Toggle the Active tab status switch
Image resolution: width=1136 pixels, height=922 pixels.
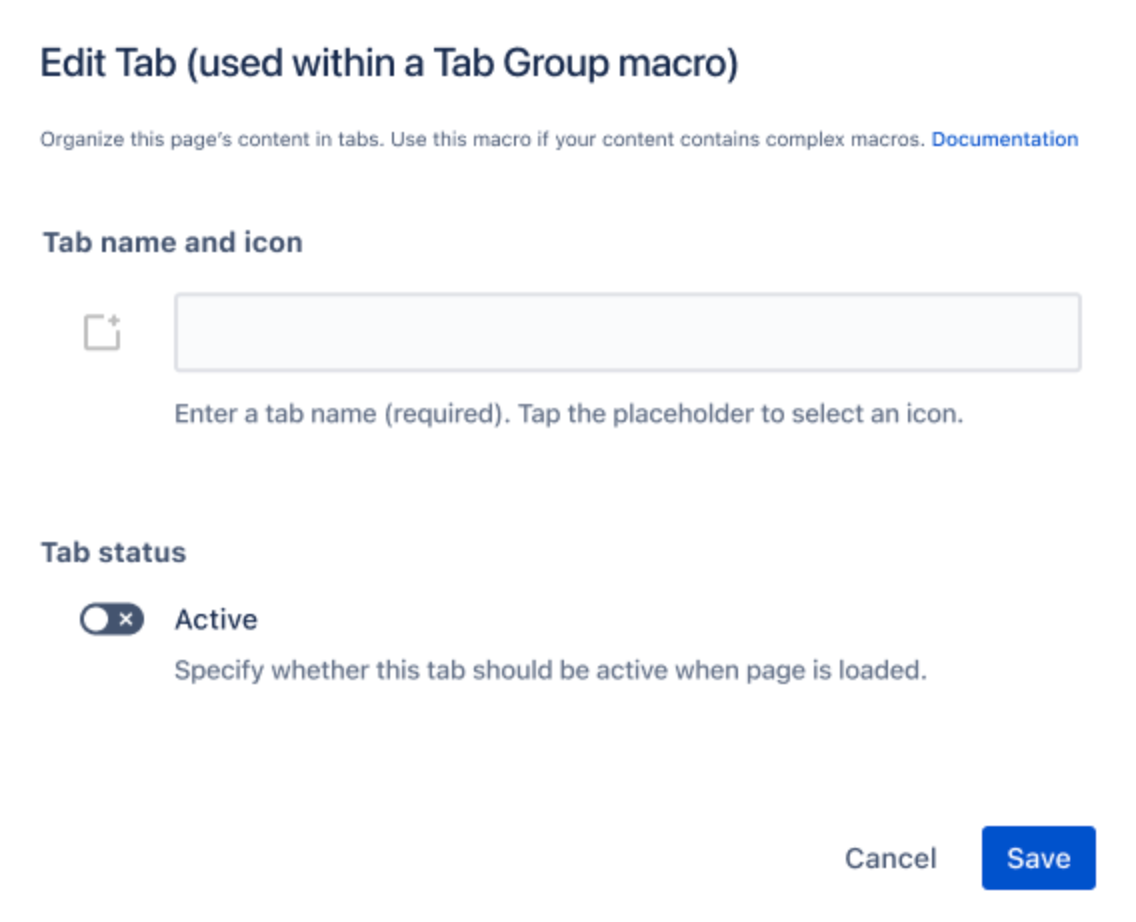(x=112, y=620)
